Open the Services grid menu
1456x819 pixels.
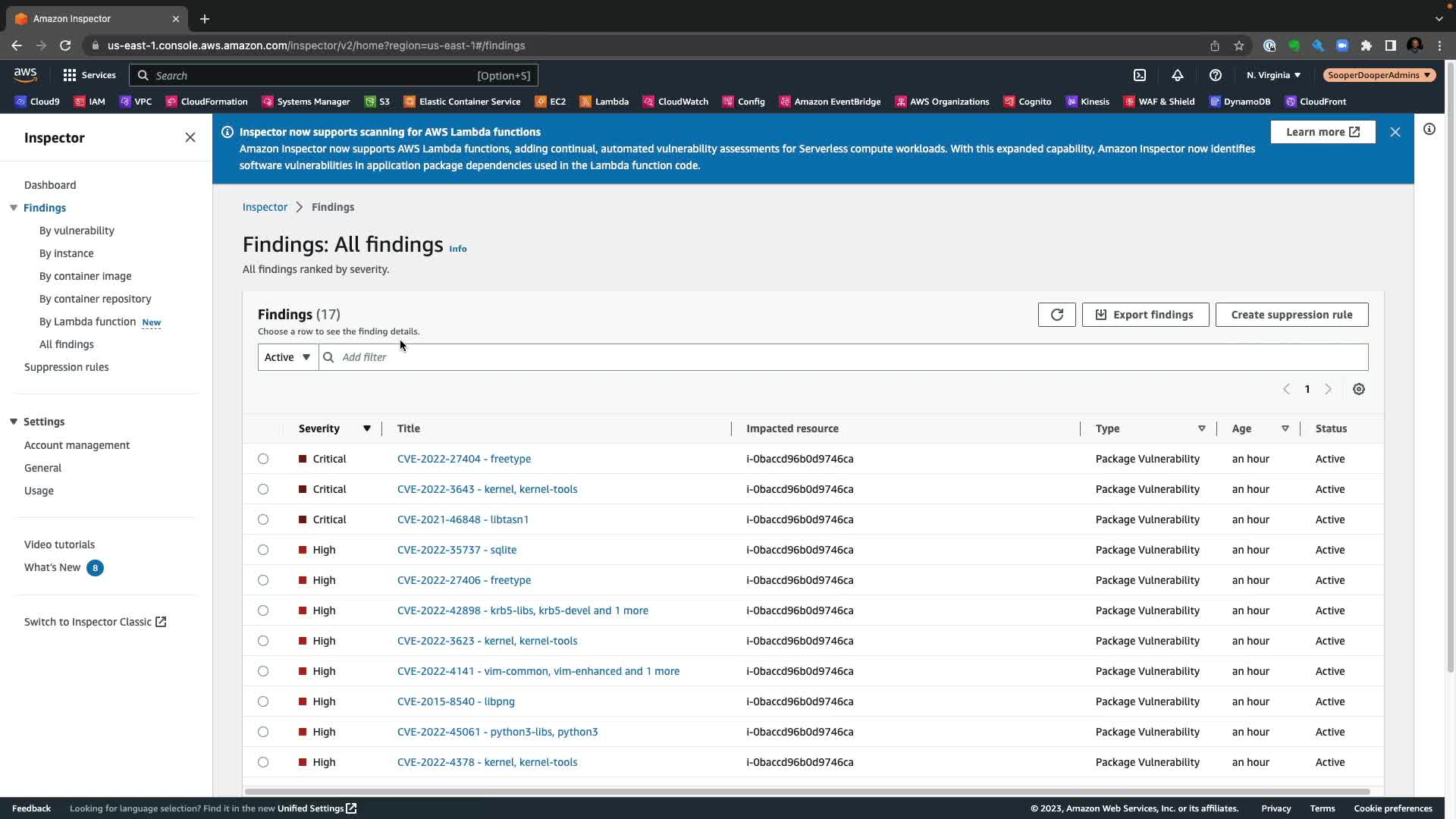click(x=89, y=75)
